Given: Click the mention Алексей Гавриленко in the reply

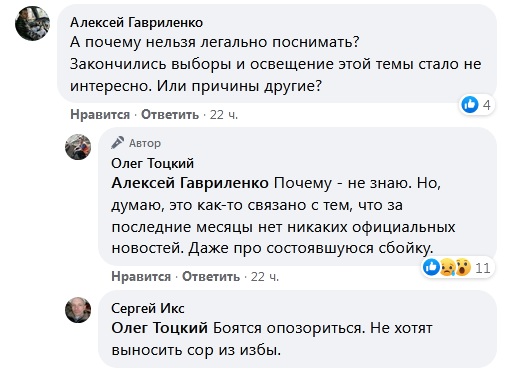Looking at the screenshot, I should pyautogui.click(x=190, y=183).
